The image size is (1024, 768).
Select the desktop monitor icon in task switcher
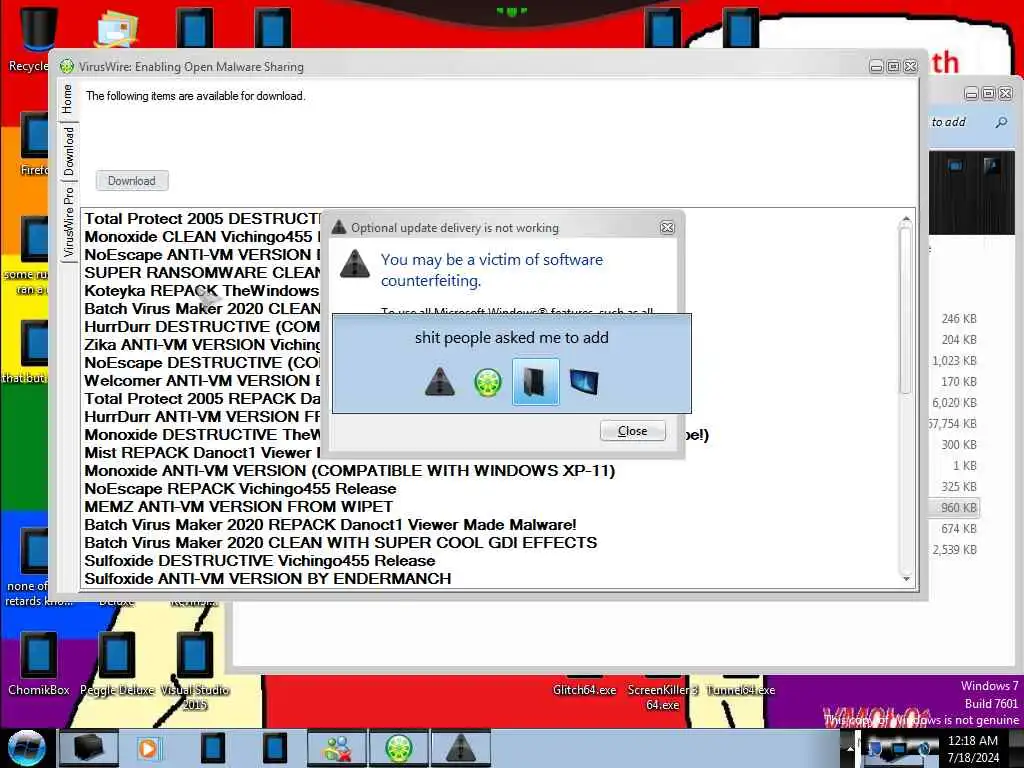tap(584, 381)
